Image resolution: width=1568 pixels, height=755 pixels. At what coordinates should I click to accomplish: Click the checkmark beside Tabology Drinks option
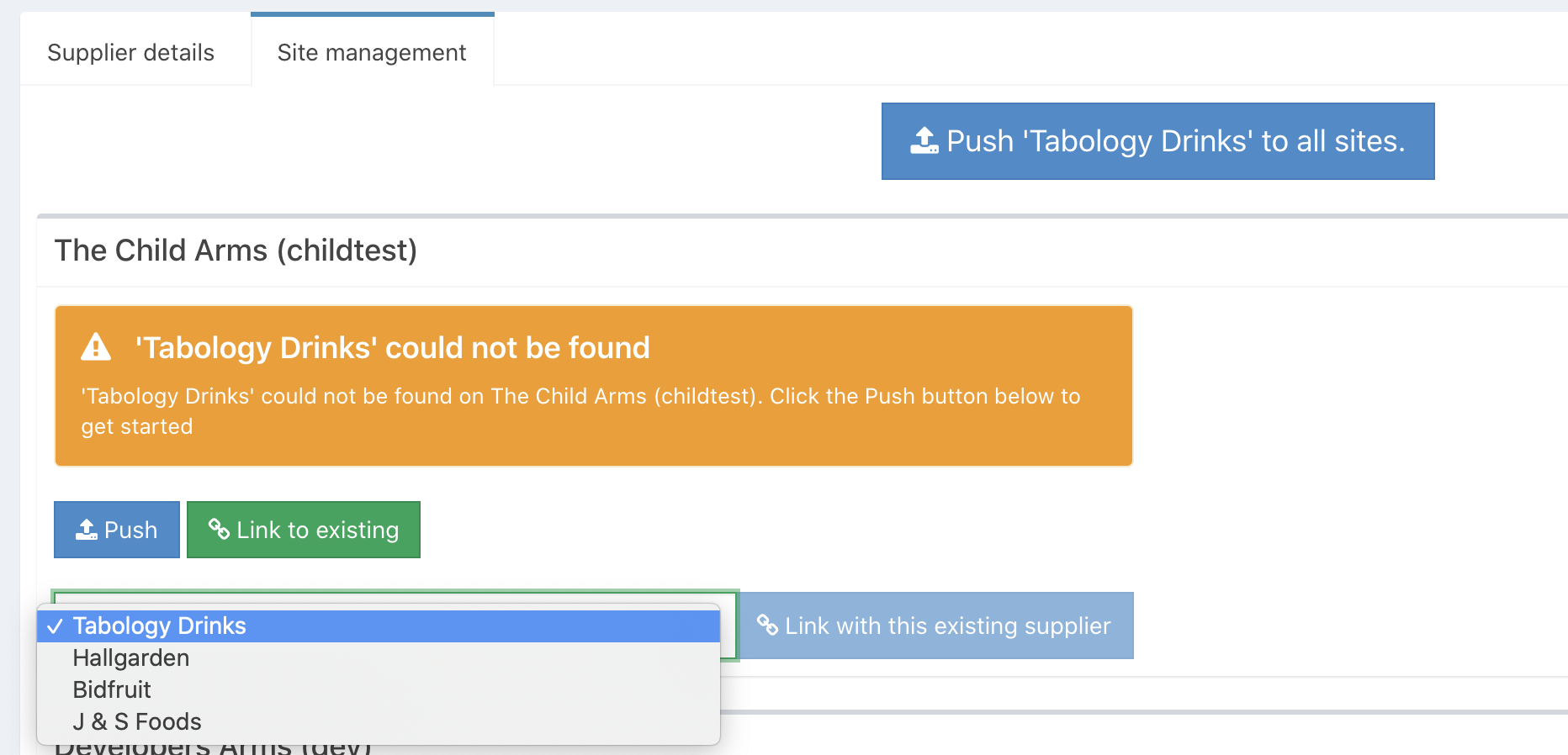(56, 626)
